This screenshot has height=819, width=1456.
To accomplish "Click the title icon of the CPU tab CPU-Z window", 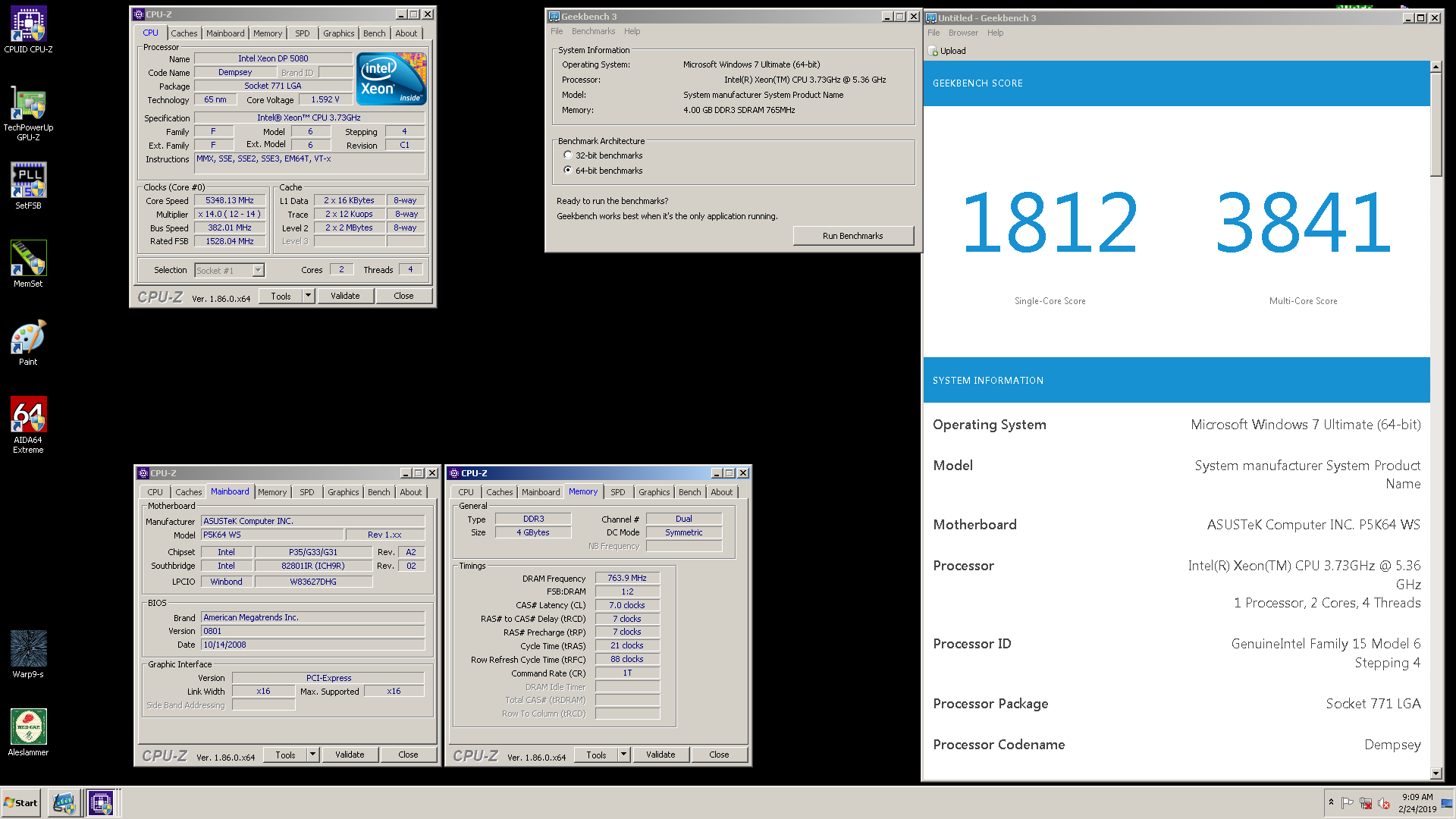I will pos(139,14).
